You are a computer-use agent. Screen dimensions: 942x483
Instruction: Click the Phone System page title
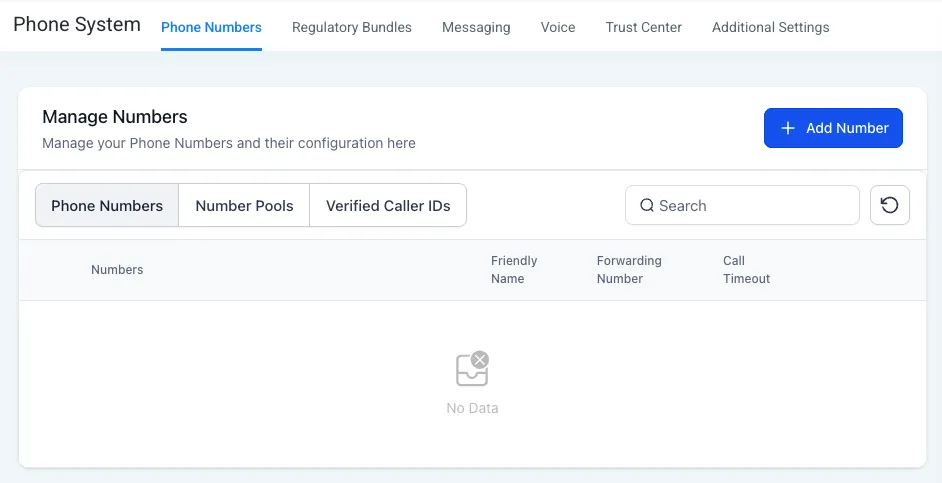pyautogui.click(x=77, y=25)
